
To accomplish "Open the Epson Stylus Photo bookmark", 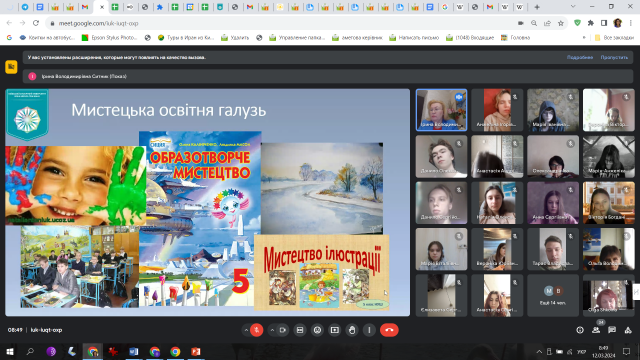I will (x=109, y=38).
